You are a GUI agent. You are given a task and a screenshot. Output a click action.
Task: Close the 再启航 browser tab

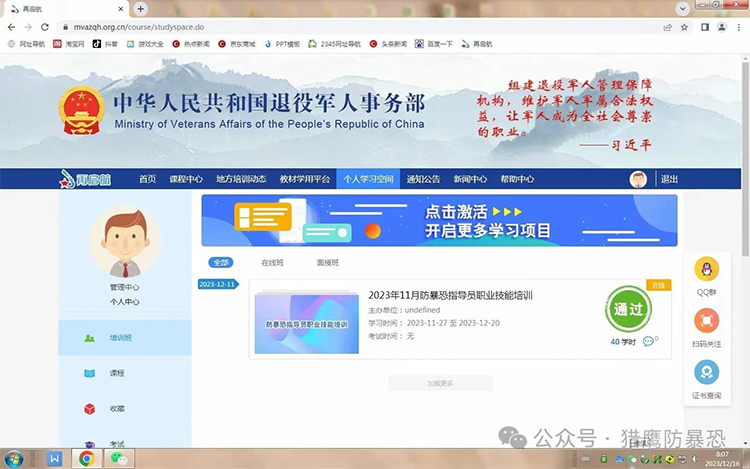[x=121, y=9]
